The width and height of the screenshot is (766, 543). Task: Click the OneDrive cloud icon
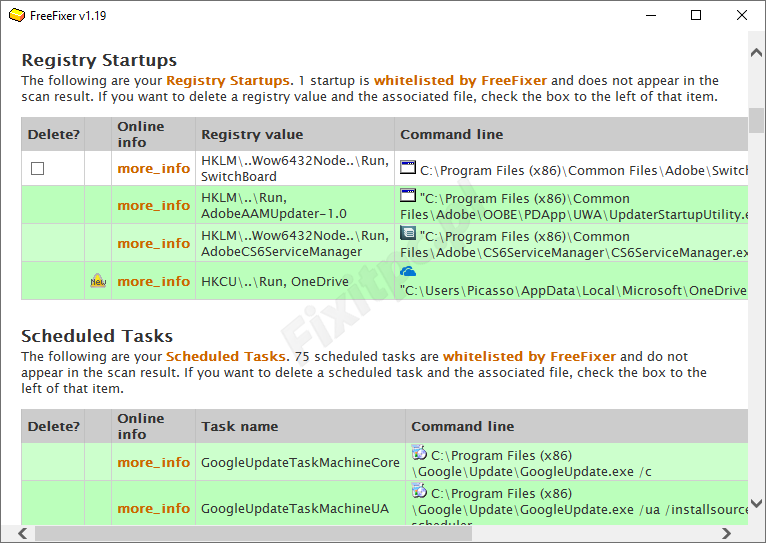tap(408, 271)
